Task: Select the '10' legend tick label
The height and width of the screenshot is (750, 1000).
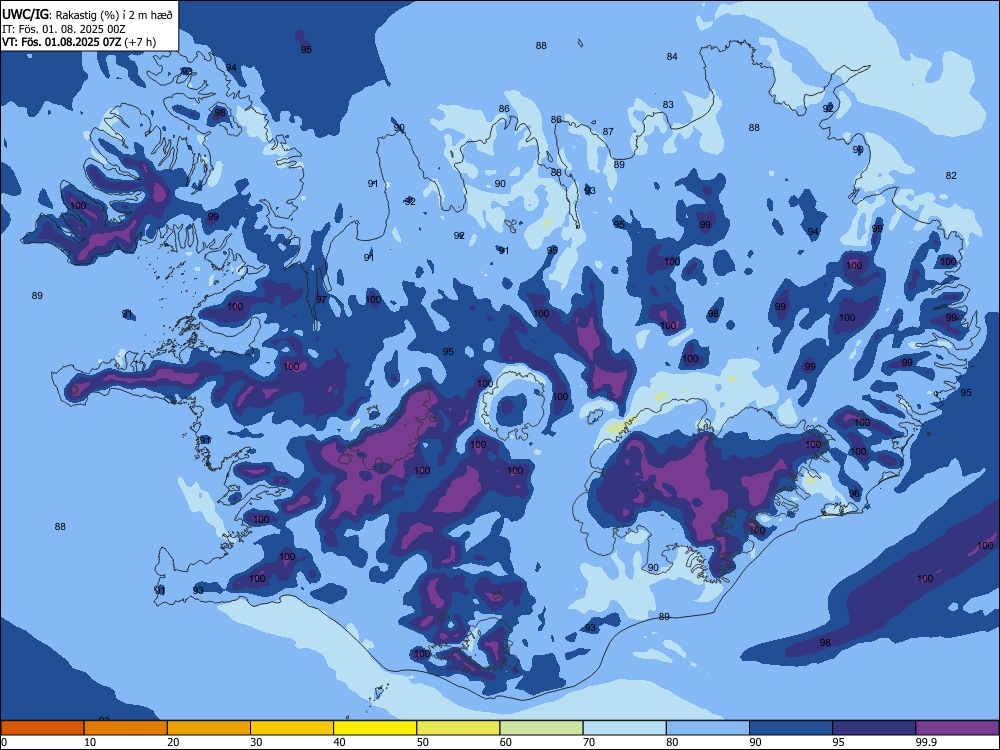Action: [90, 742]
